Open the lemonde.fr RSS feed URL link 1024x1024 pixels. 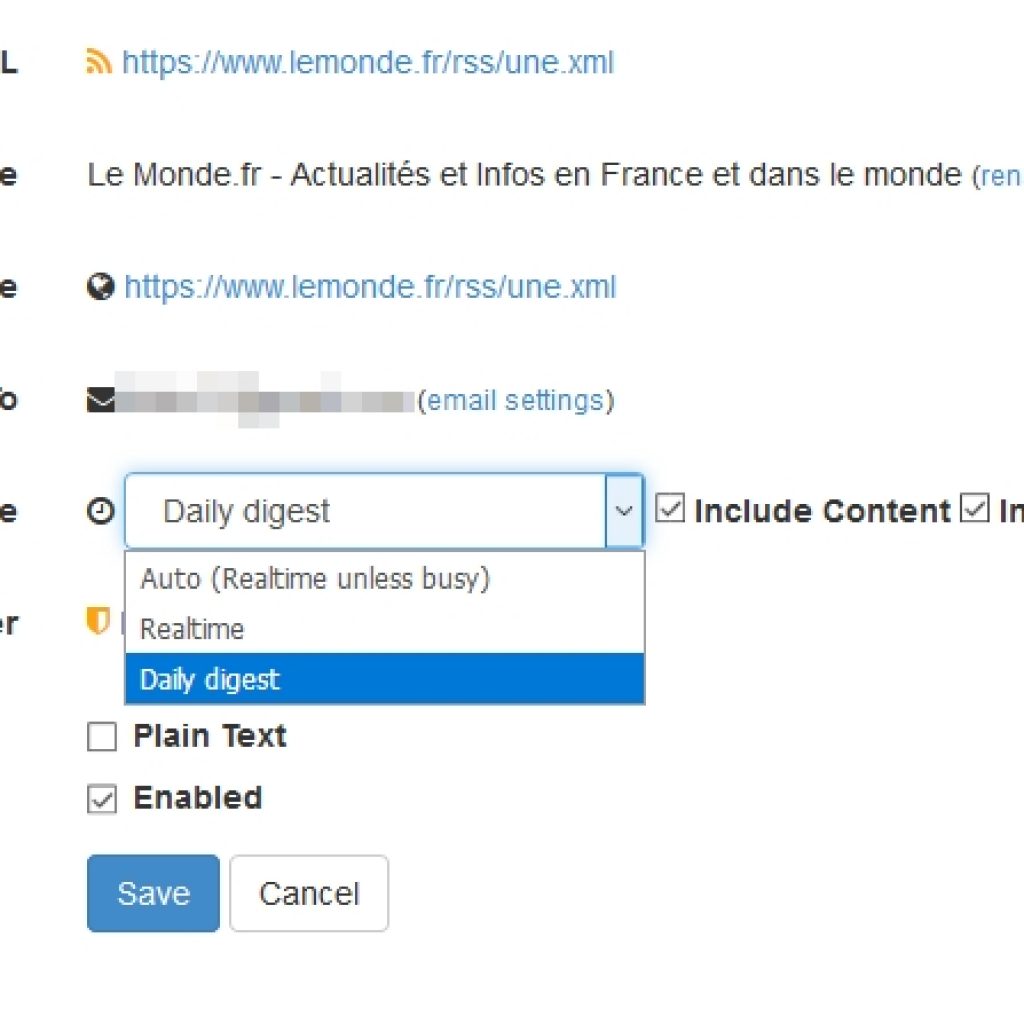click(368, 63)
